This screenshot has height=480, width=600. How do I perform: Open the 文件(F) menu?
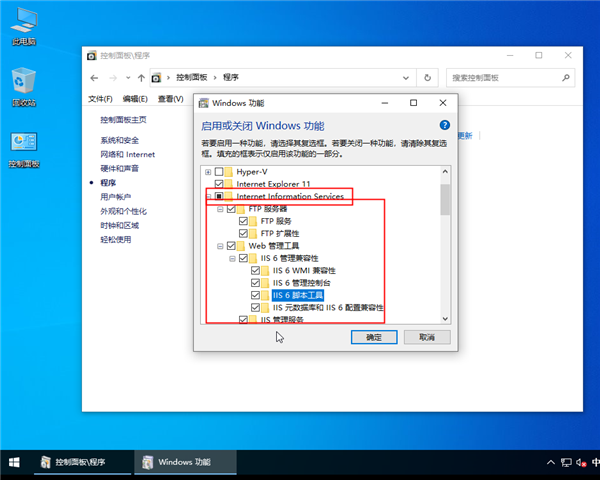pyautogui.click(x=100, y=99)
